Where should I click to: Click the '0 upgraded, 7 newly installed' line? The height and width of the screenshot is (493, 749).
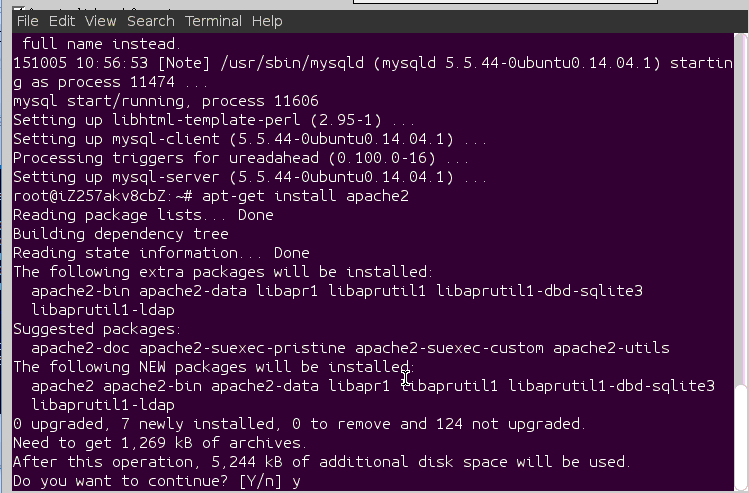[299, 424]
